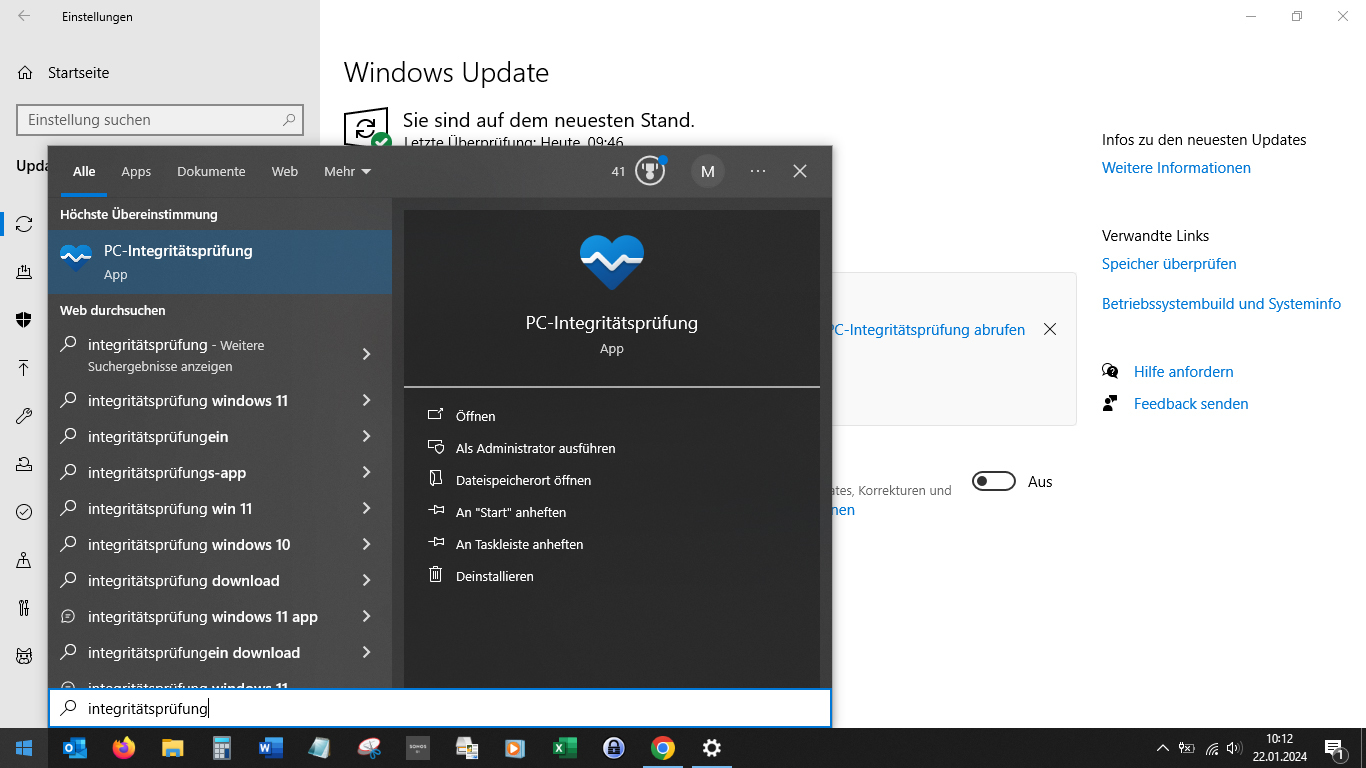The width and height of the screenshot is (1366, 768).
Task: Expand 'integritätsprüfung windows 11' suggestion arrow
Action: (x=366, y=400)
